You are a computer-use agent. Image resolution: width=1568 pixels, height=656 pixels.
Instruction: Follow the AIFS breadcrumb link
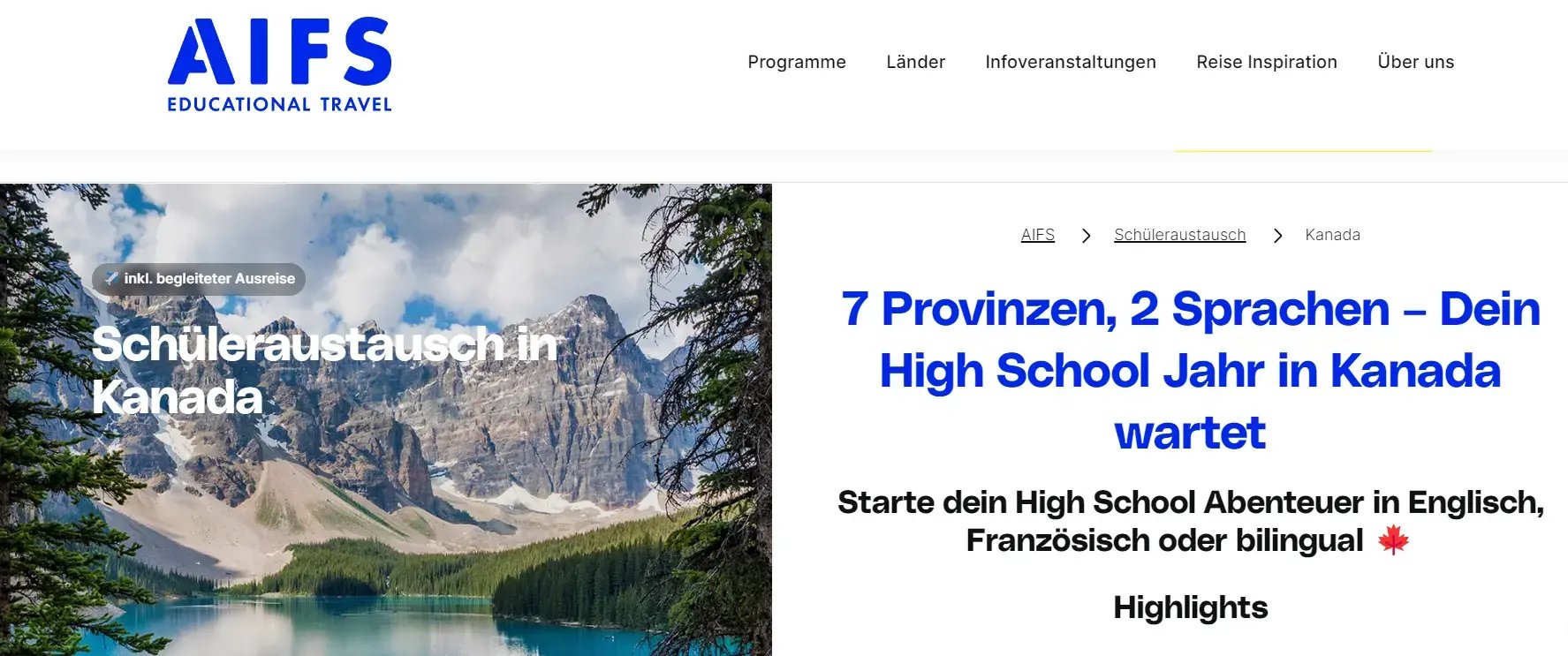click(1038, 235)
